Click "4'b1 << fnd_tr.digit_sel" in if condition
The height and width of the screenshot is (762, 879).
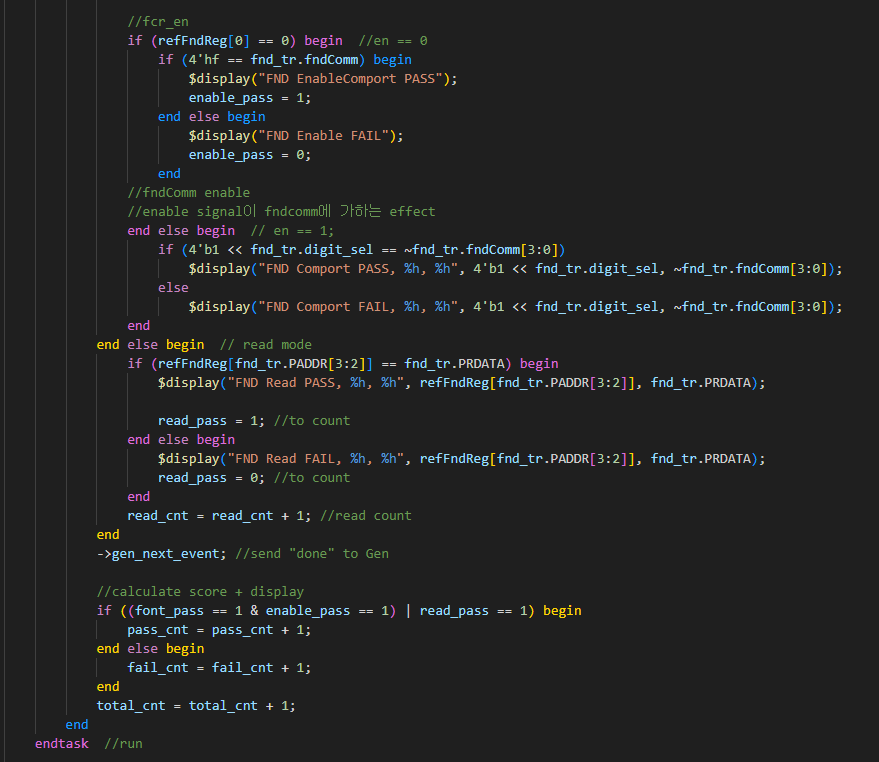[x=281, y=250]
